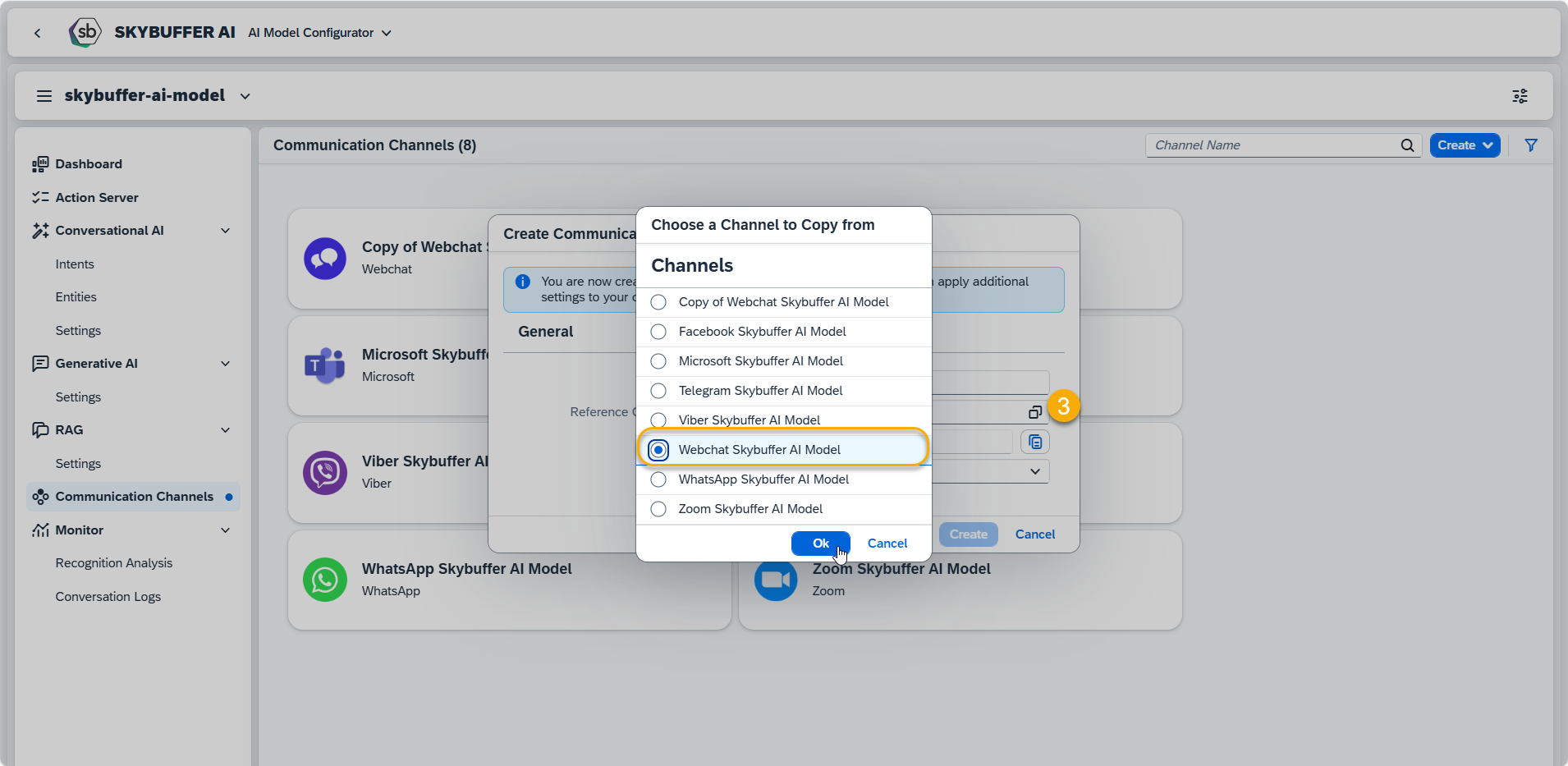1568x766 pixels.
Task: Open the dropdown select in Create dialog
Action: (x=1035, y=471)
